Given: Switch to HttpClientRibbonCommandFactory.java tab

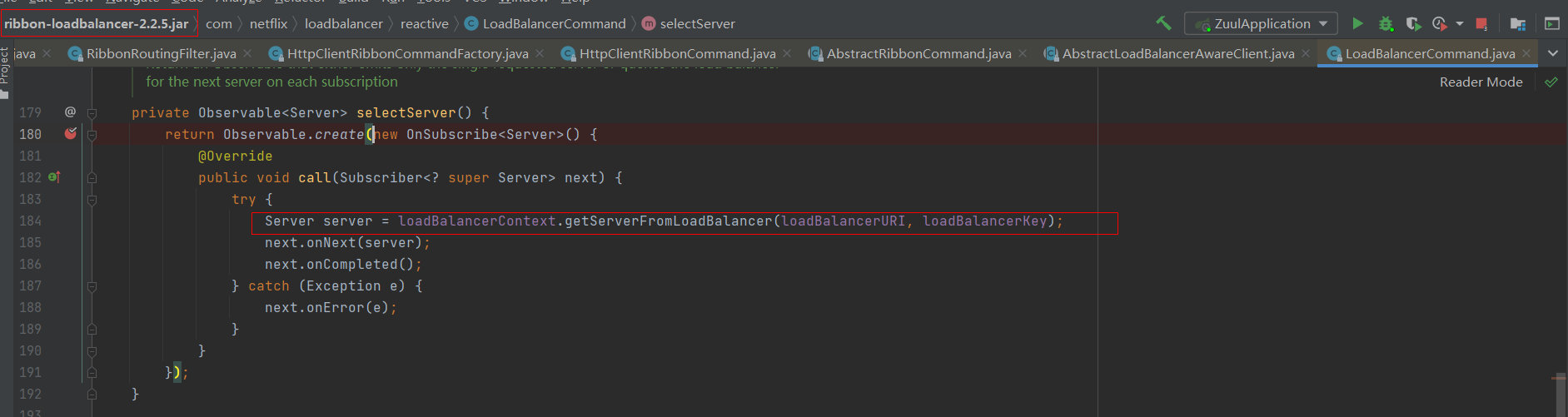Looking at the screenshot, I should [407, 53].
